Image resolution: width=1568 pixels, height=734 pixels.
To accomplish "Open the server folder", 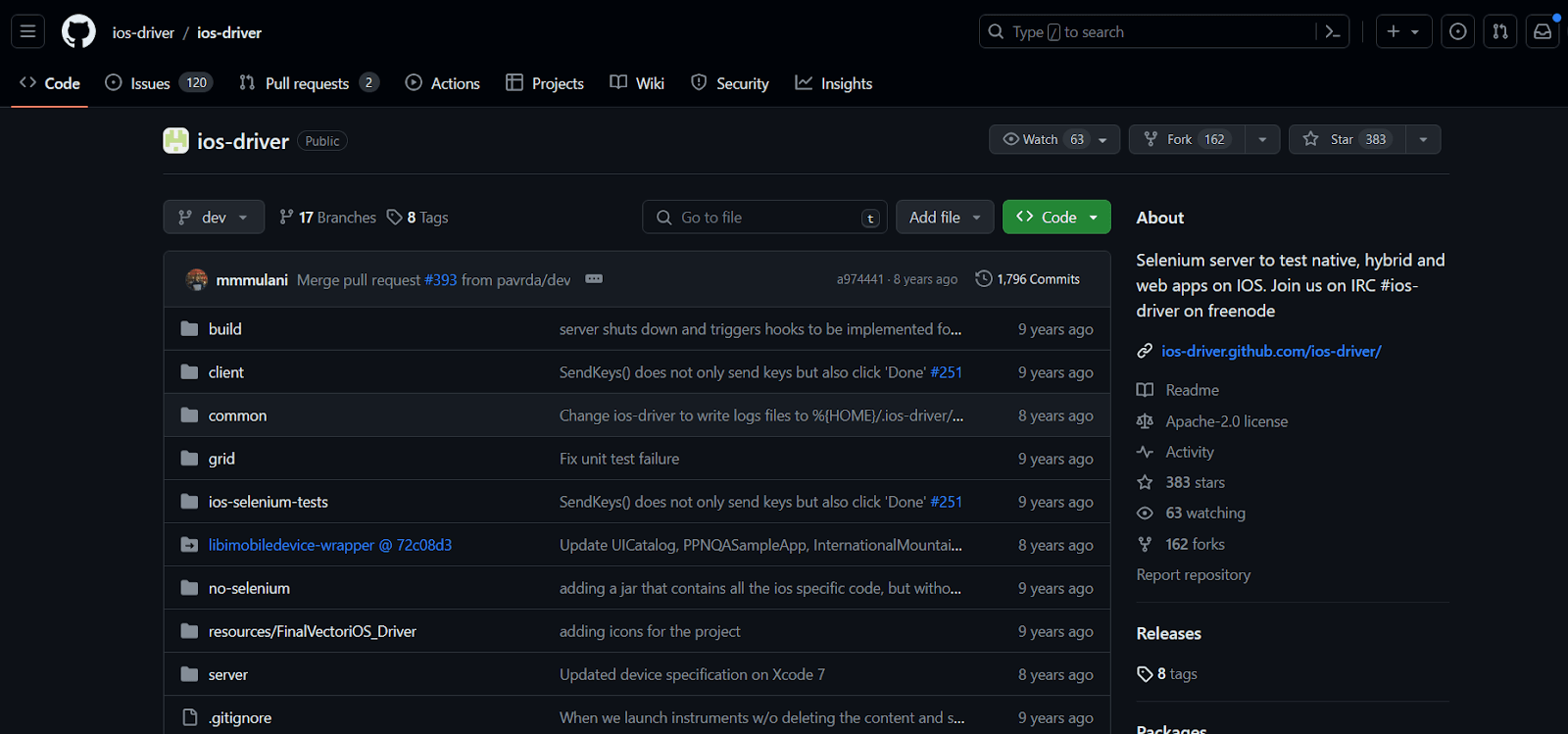I will (x=227, y=674).
